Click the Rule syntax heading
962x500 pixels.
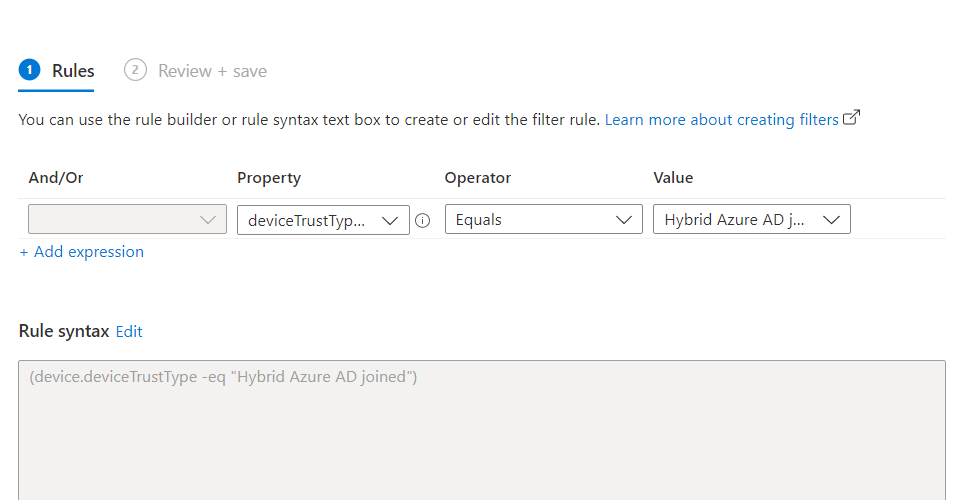tap(64, 331)
